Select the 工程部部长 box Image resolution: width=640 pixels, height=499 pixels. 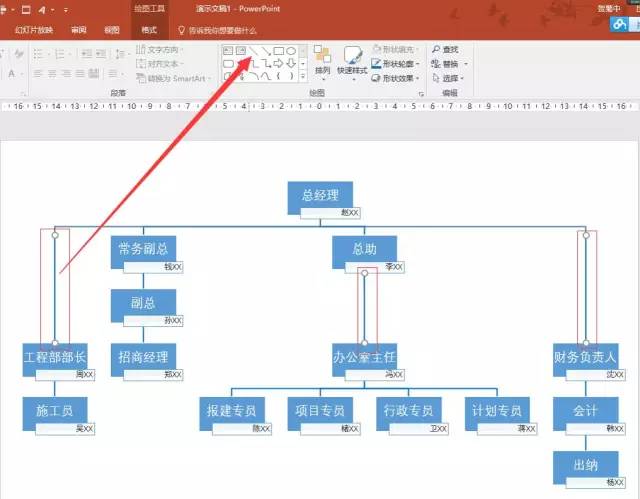pyautogui.click(x=55, y=359)
